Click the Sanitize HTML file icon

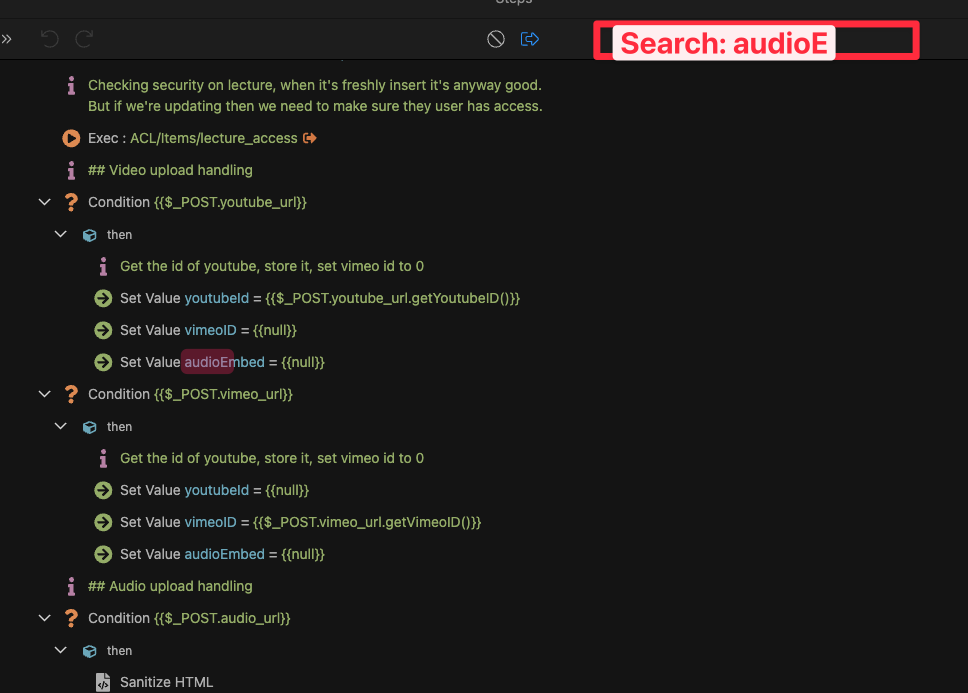103,683
